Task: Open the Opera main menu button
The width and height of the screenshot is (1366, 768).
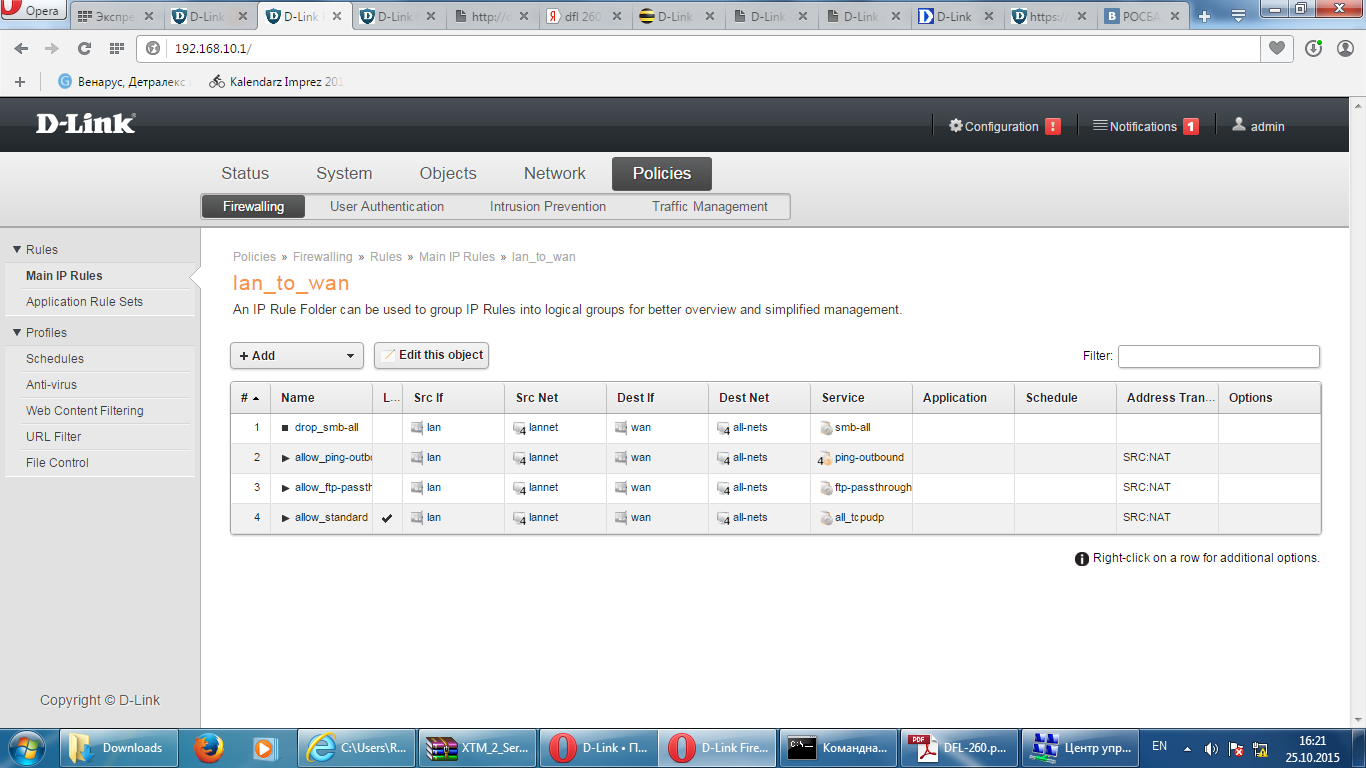Action: tap(33, 11)
